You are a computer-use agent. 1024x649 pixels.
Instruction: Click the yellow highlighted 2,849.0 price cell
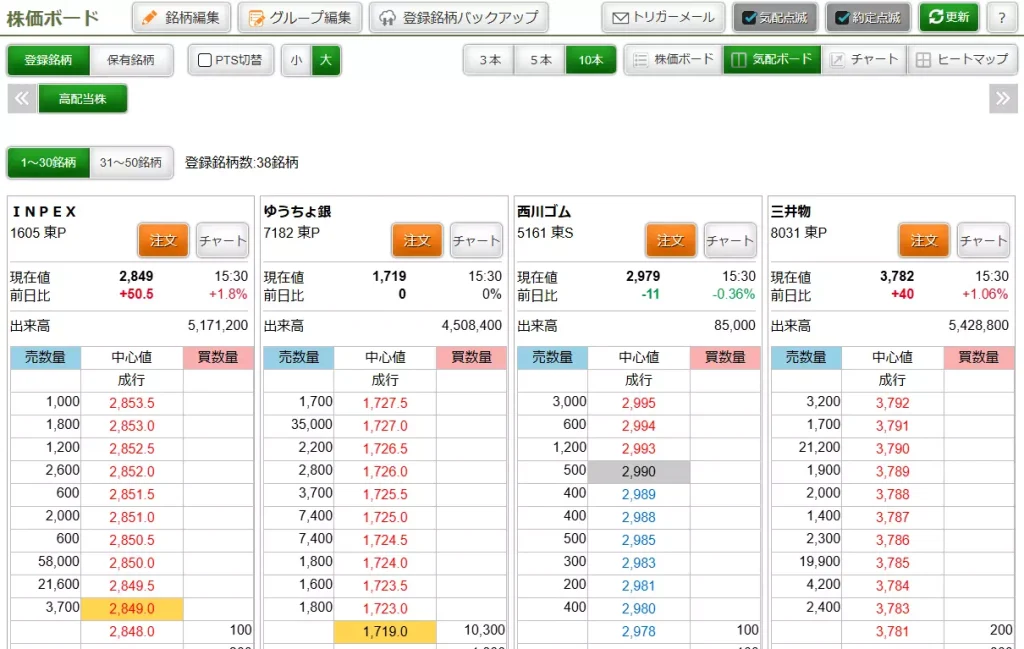point(132,609)
